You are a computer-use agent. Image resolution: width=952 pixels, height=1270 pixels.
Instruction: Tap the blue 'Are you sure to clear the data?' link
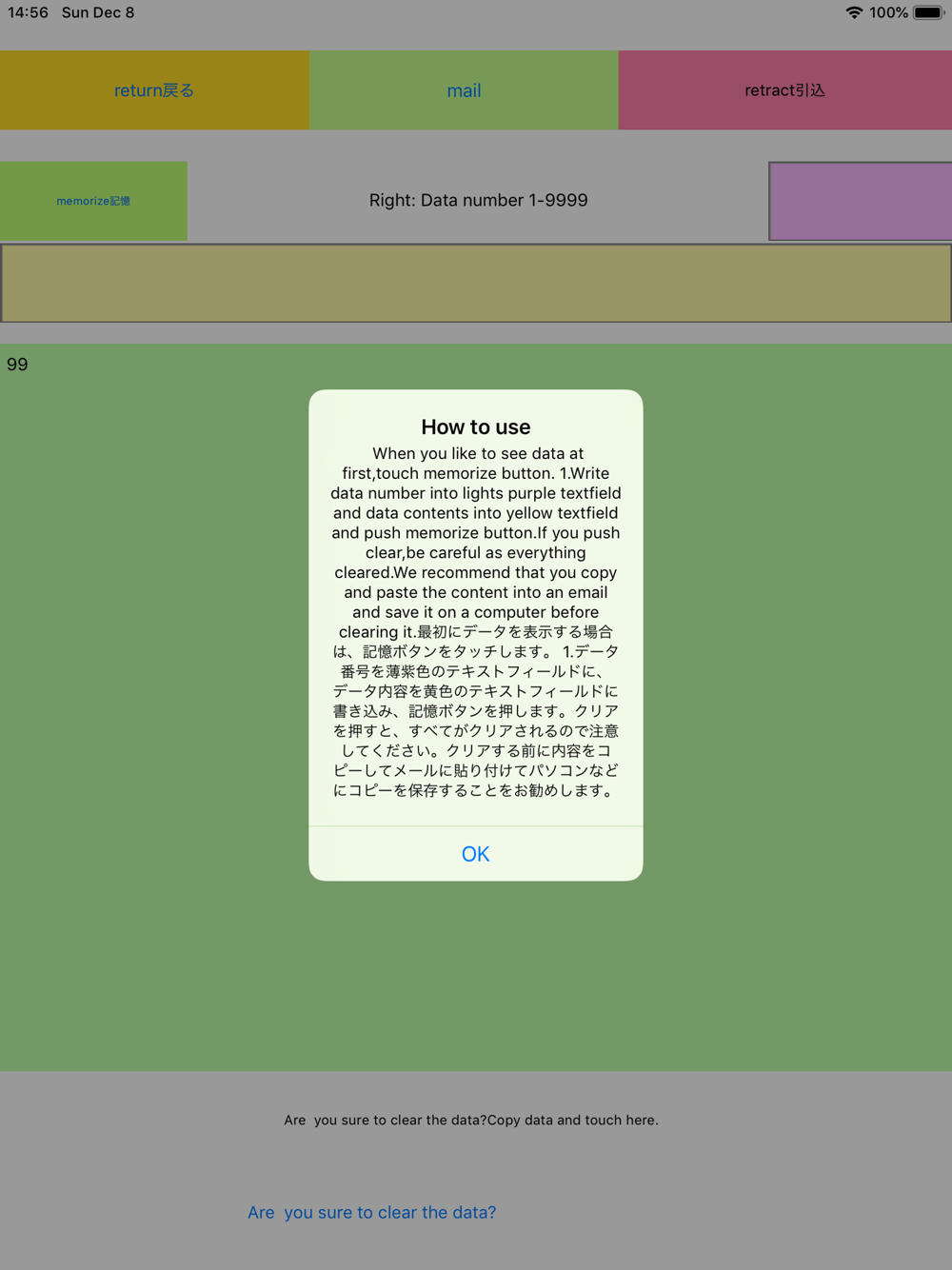point(371,1212)
